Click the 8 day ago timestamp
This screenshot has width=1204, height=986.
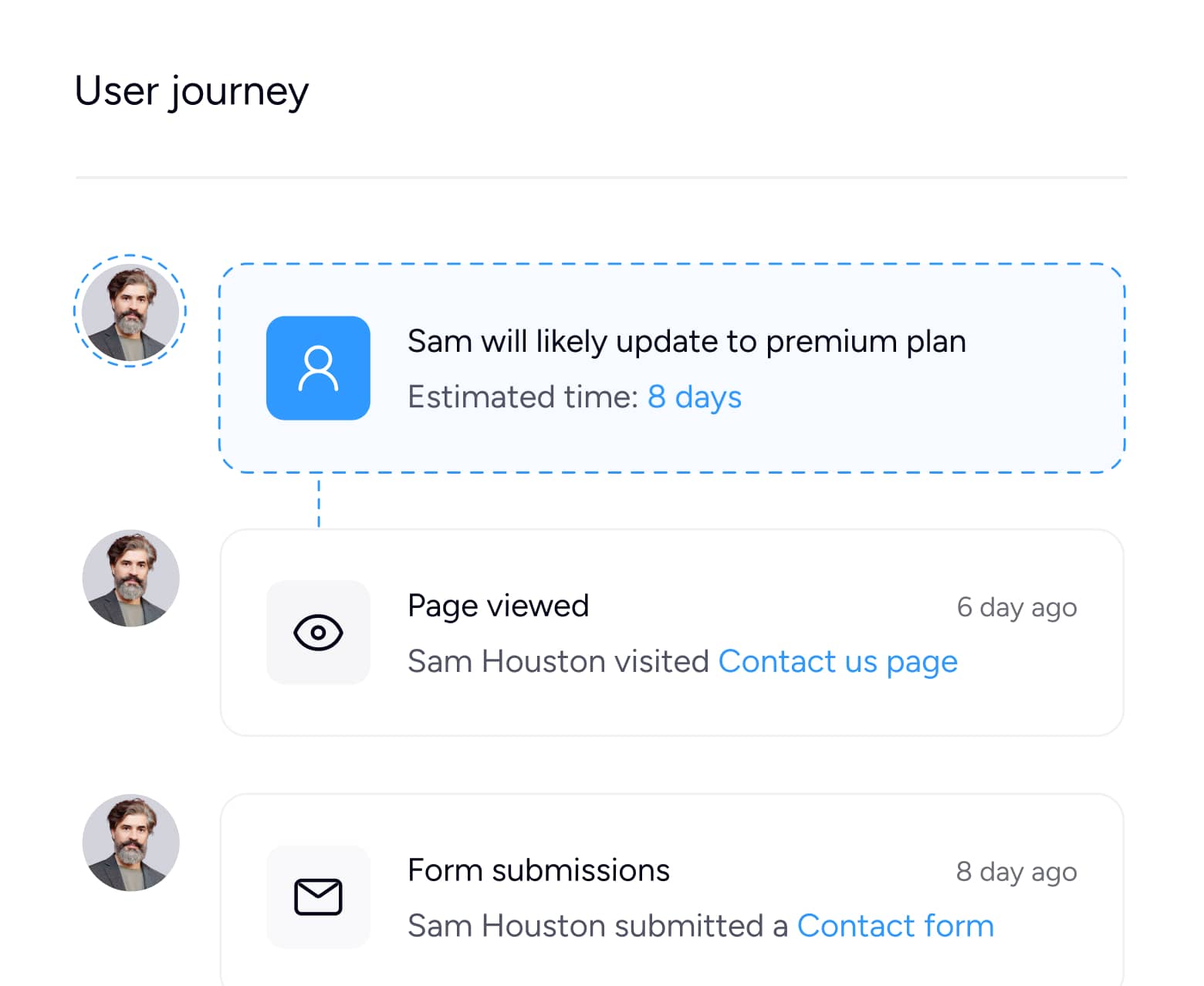click(1016, 872)
